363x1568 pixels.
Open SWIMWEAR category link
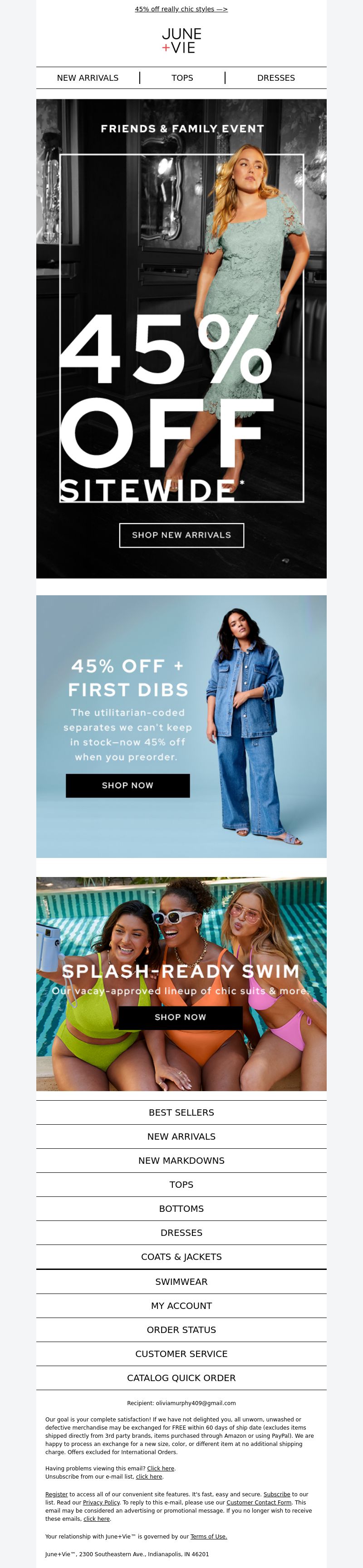(181, 1281)
